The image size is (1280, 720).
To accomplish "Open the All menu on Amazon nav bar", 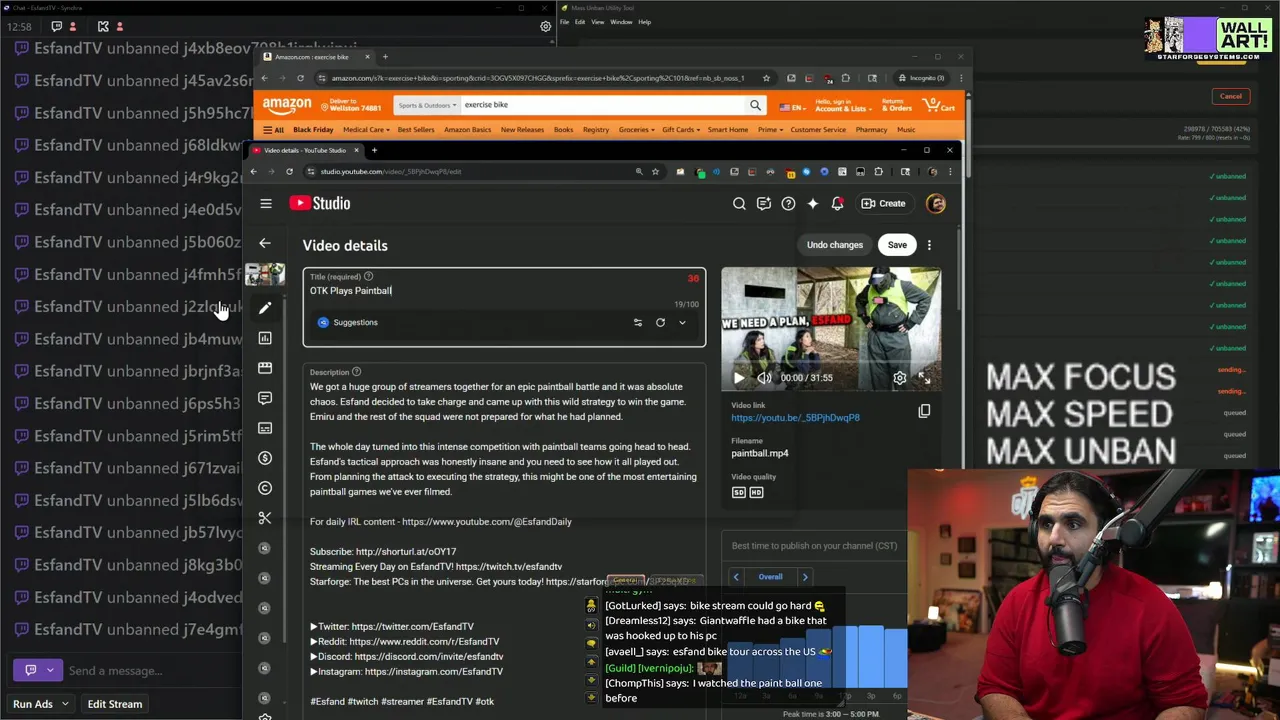I will (273, 130).
